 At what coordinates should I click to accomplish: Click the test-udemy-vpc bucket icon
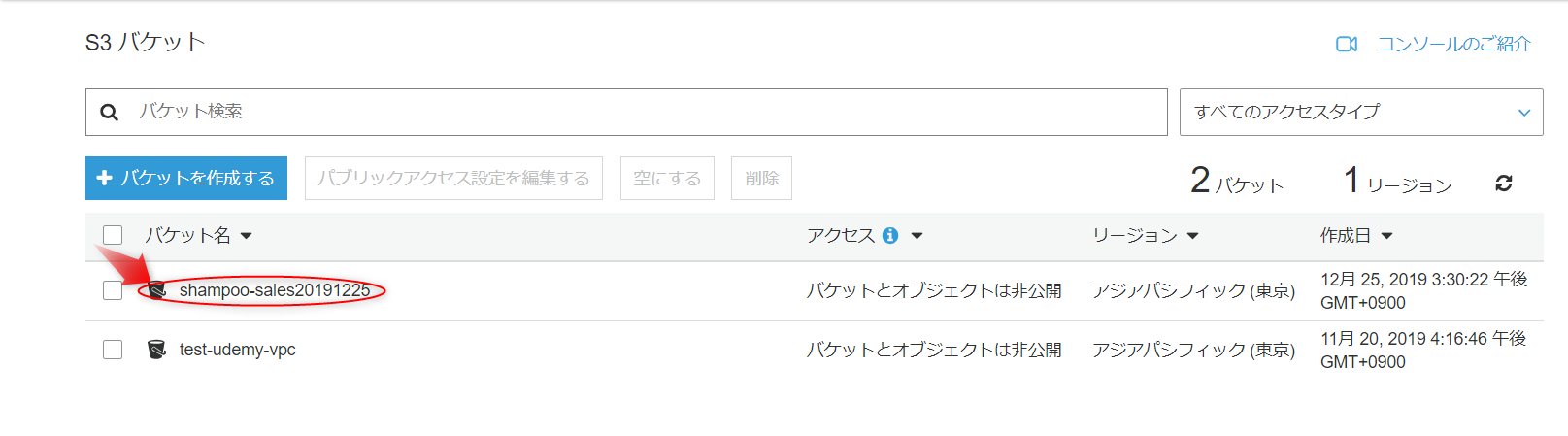click(x=156, y=350)
